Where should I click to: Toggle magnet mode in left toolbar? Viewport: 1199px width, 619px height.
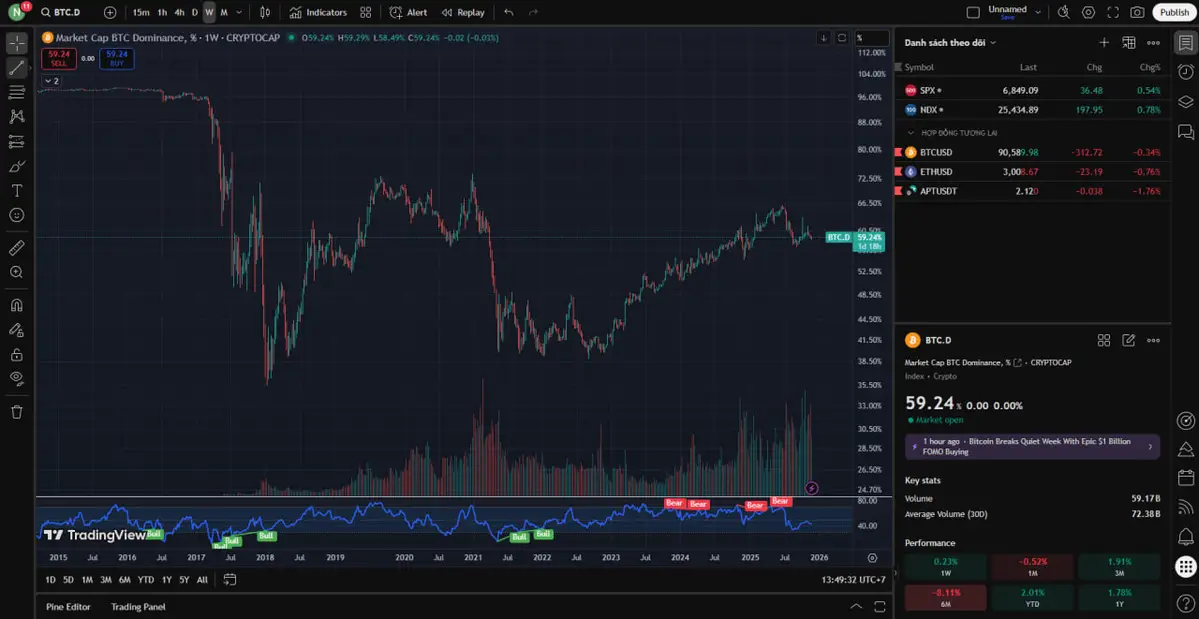[x=17, y=305]
